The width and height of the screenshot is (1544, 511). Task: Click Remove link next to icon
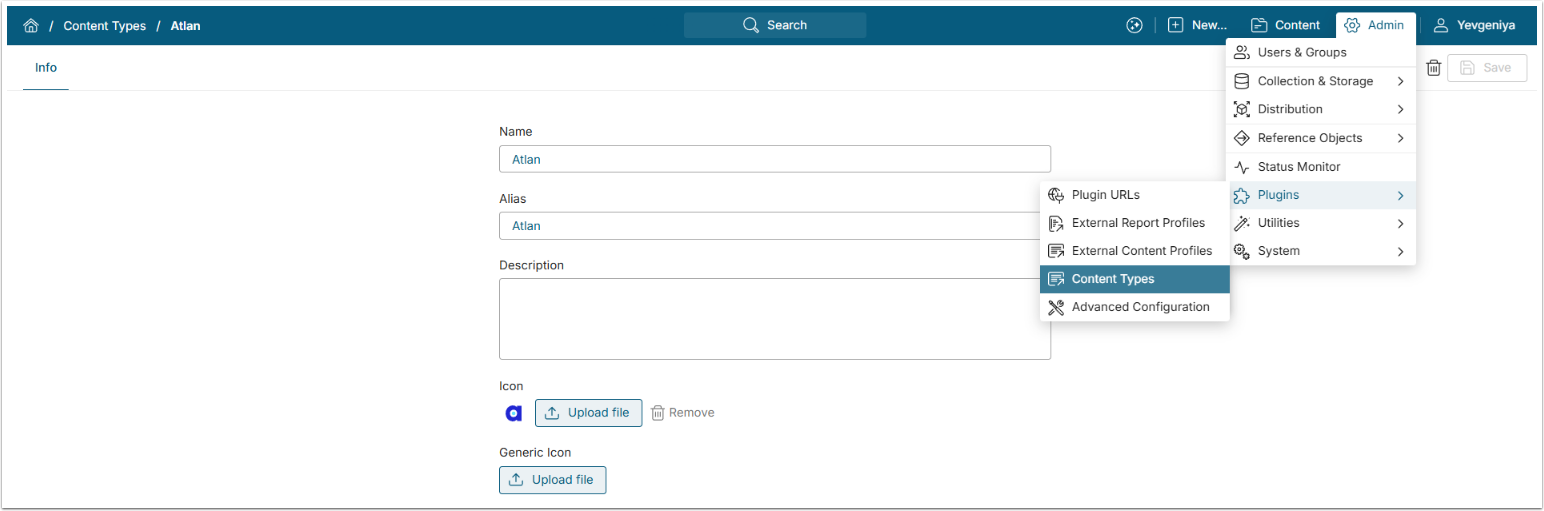683,413
